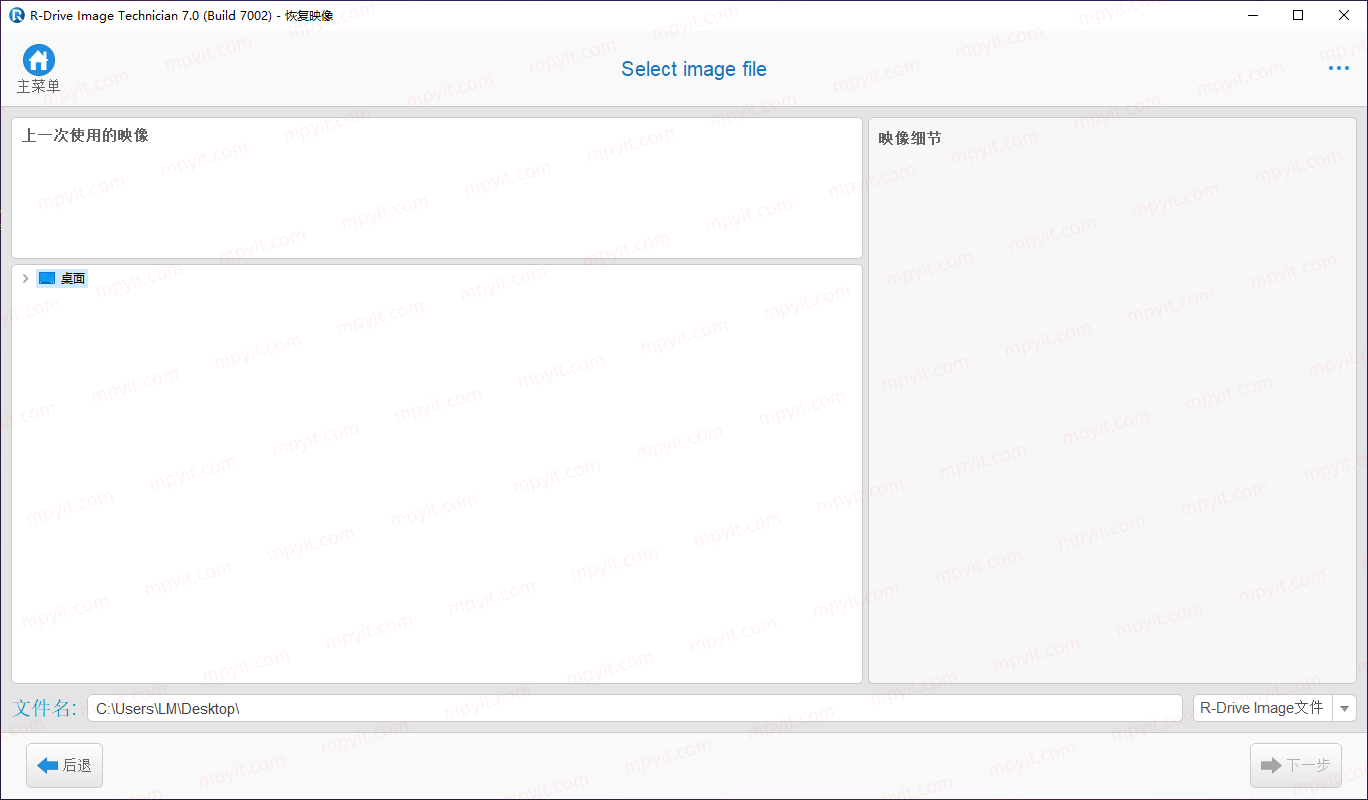Click the 映像细节 panel heading
Screen dimensions: 1368x800
click(910, 138)
